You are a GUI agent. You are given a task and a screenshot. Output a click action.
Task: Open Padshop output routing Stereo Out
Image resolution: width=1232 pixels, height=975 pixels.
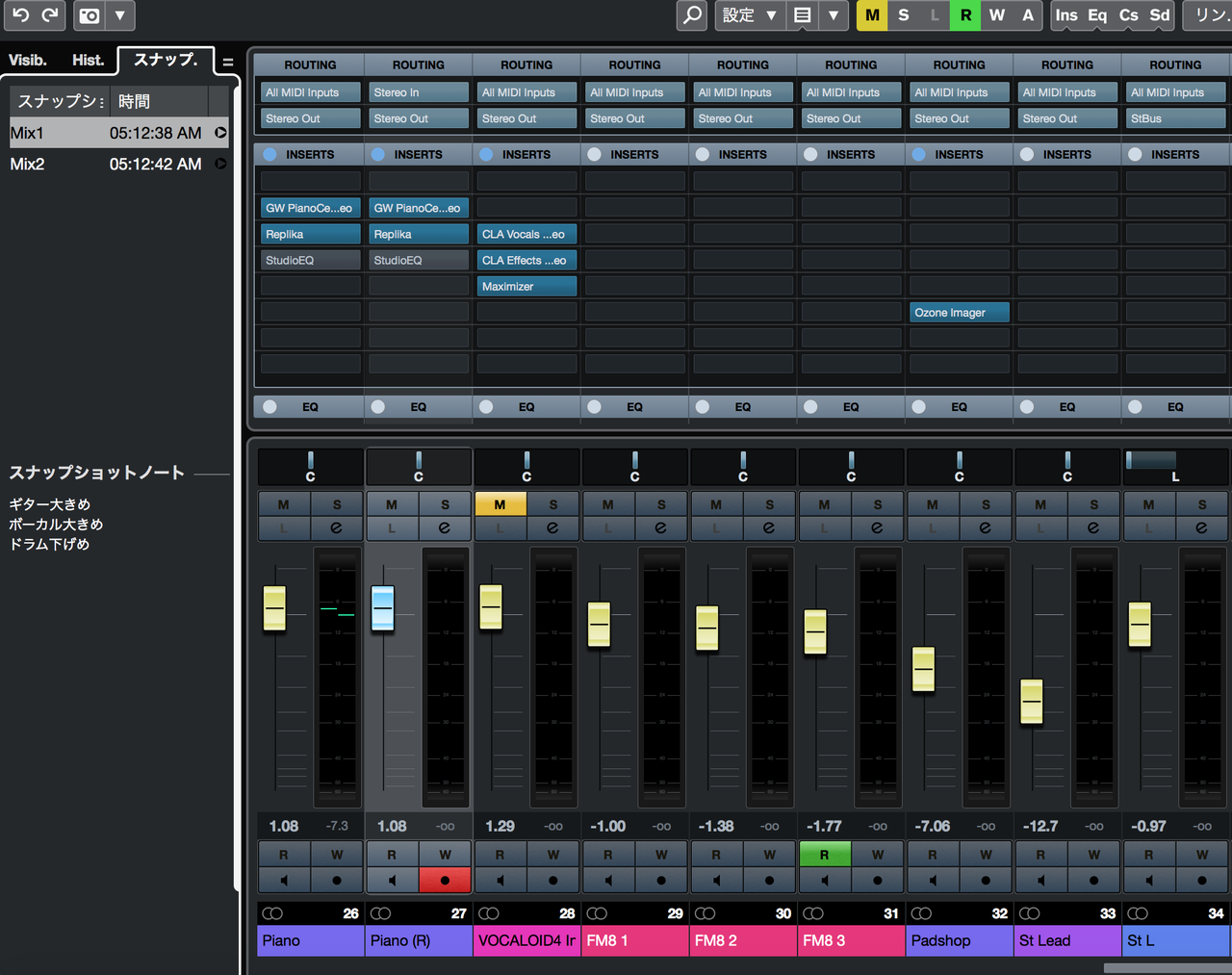click(x=960, y=118)
